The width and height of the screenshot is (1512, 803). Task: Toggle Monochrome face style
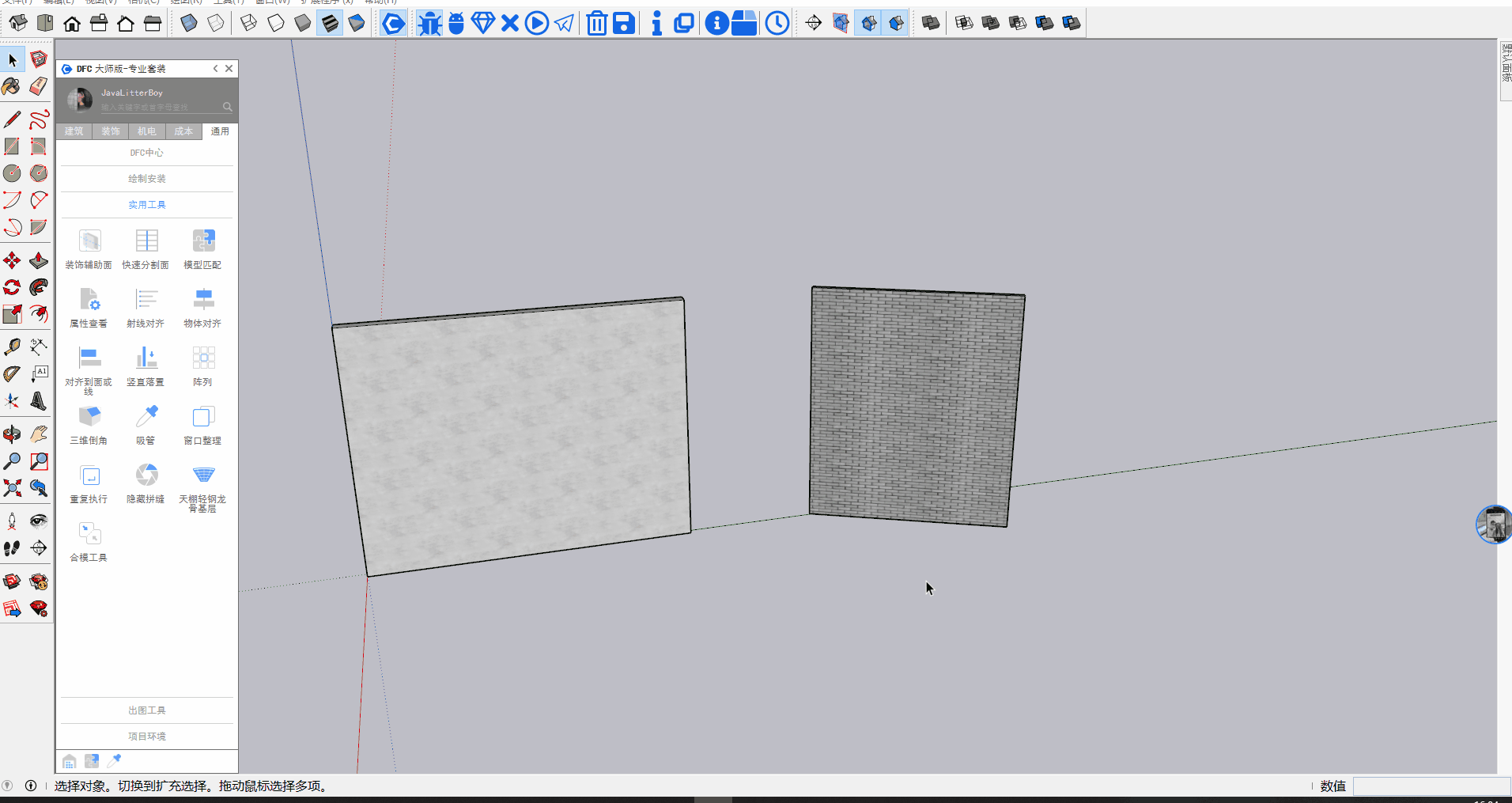[x=357, y=23]
